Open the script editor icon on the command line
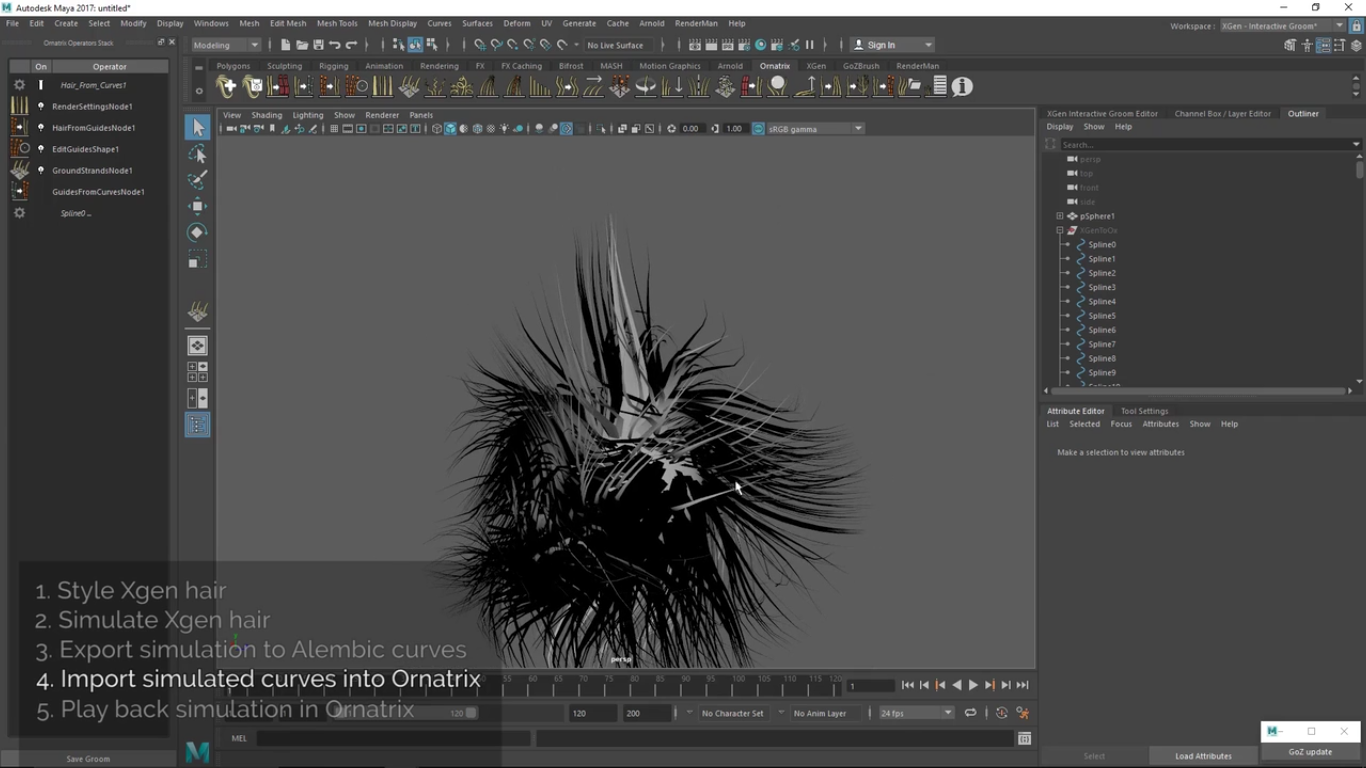 (1024, 738)
